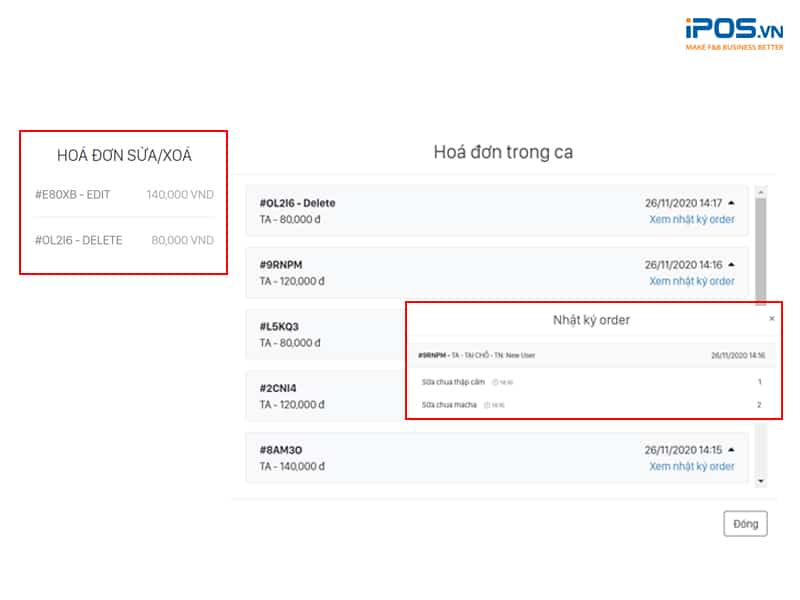Viewport: 800px width, 600px height.
Task: Open Xem nhật ký order for #OL2I6
Action: (691, 219)
